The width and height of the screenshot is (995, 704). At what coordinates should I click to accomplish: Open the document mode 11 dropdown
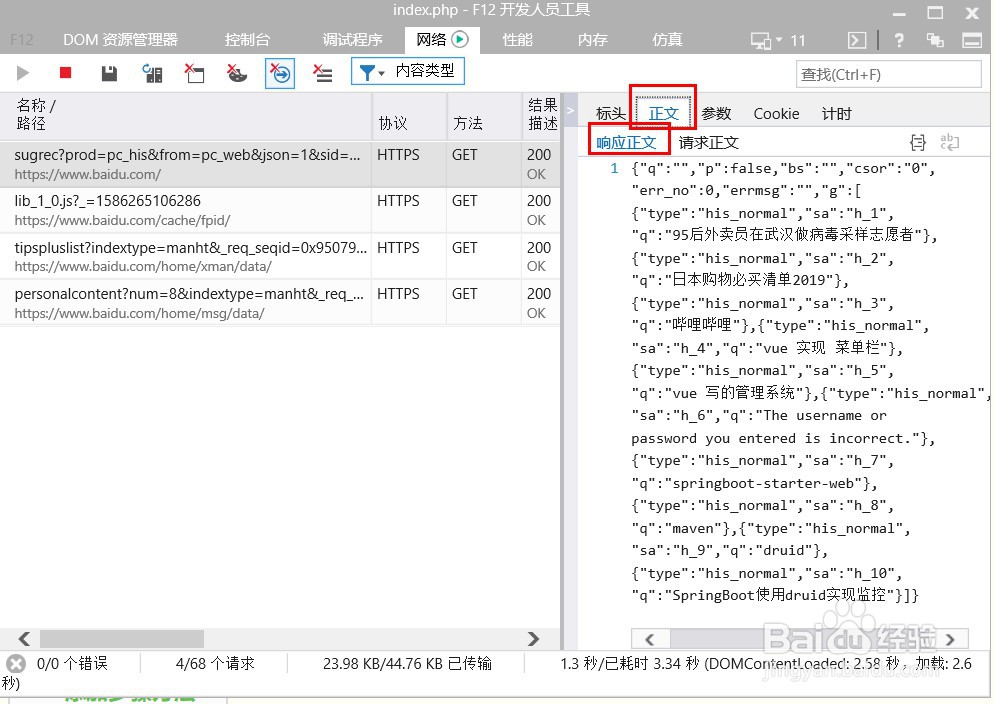tap(777, 41)
